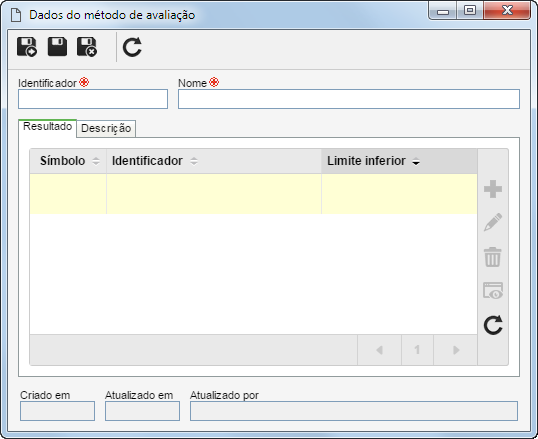Select the highlighted yellow grid row
The width and height of the screenshot is (538, 439).
[254, 194]
